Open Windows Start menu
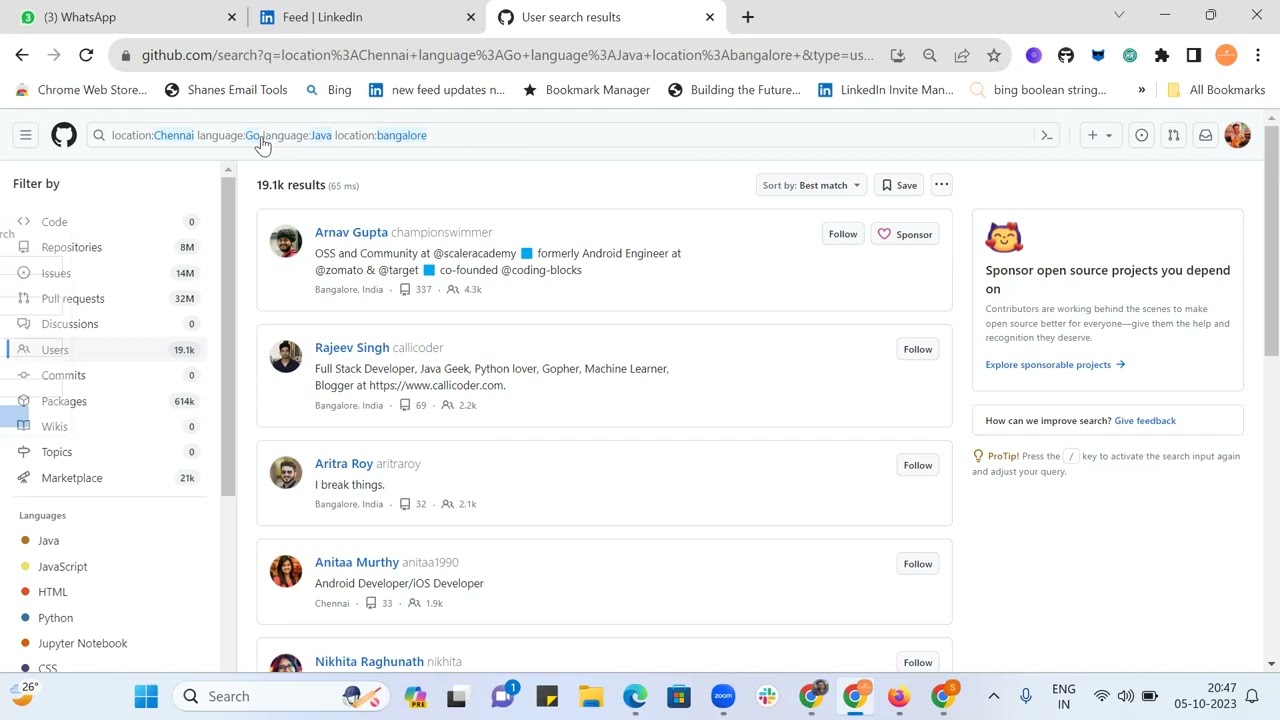This screenshot has height=720, width=1280. [146, 697]
